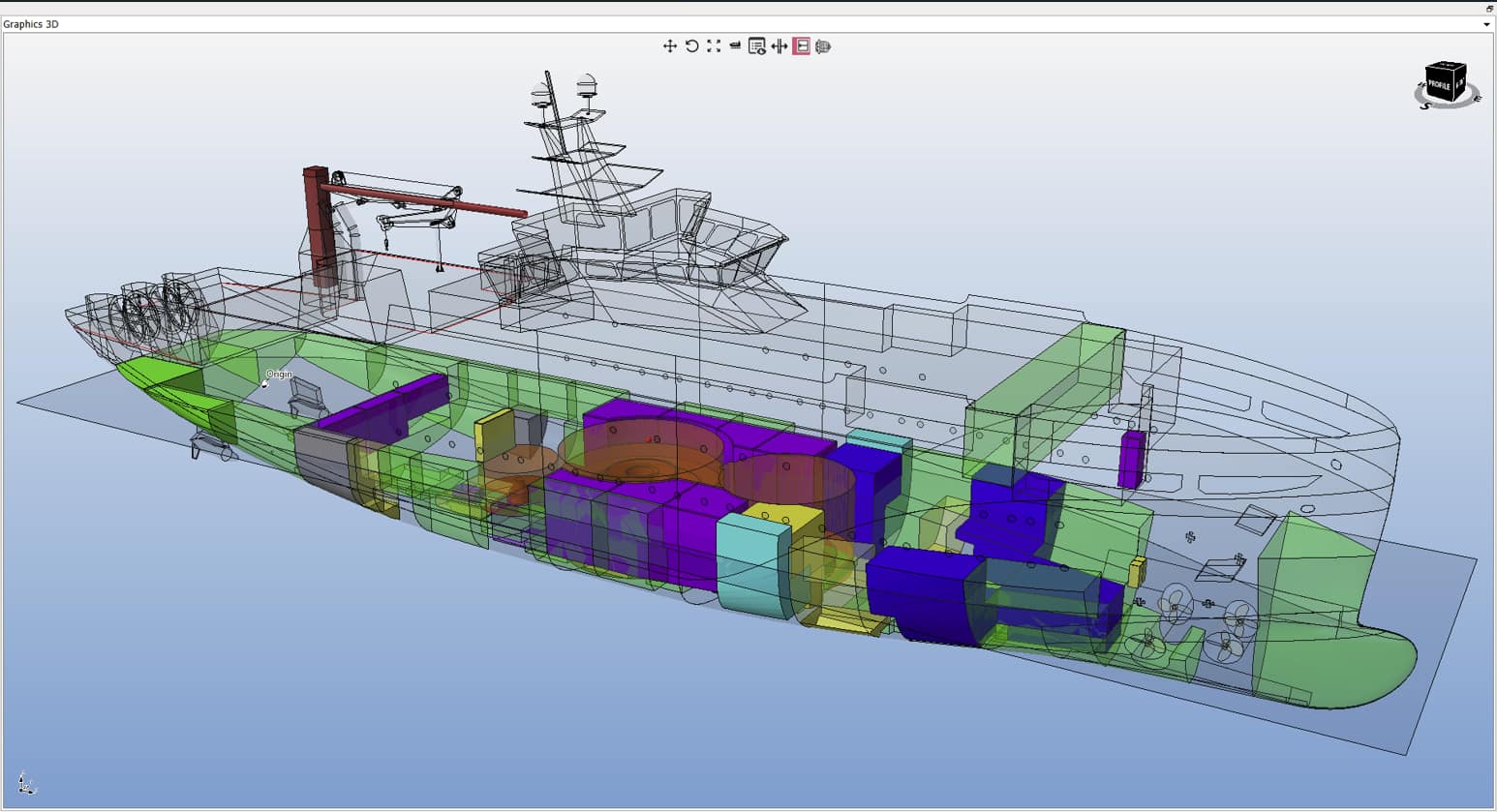Click the coordinate axes indicator bottom-left
This screenshot has height=812, width=1497.
click(26, 783)
